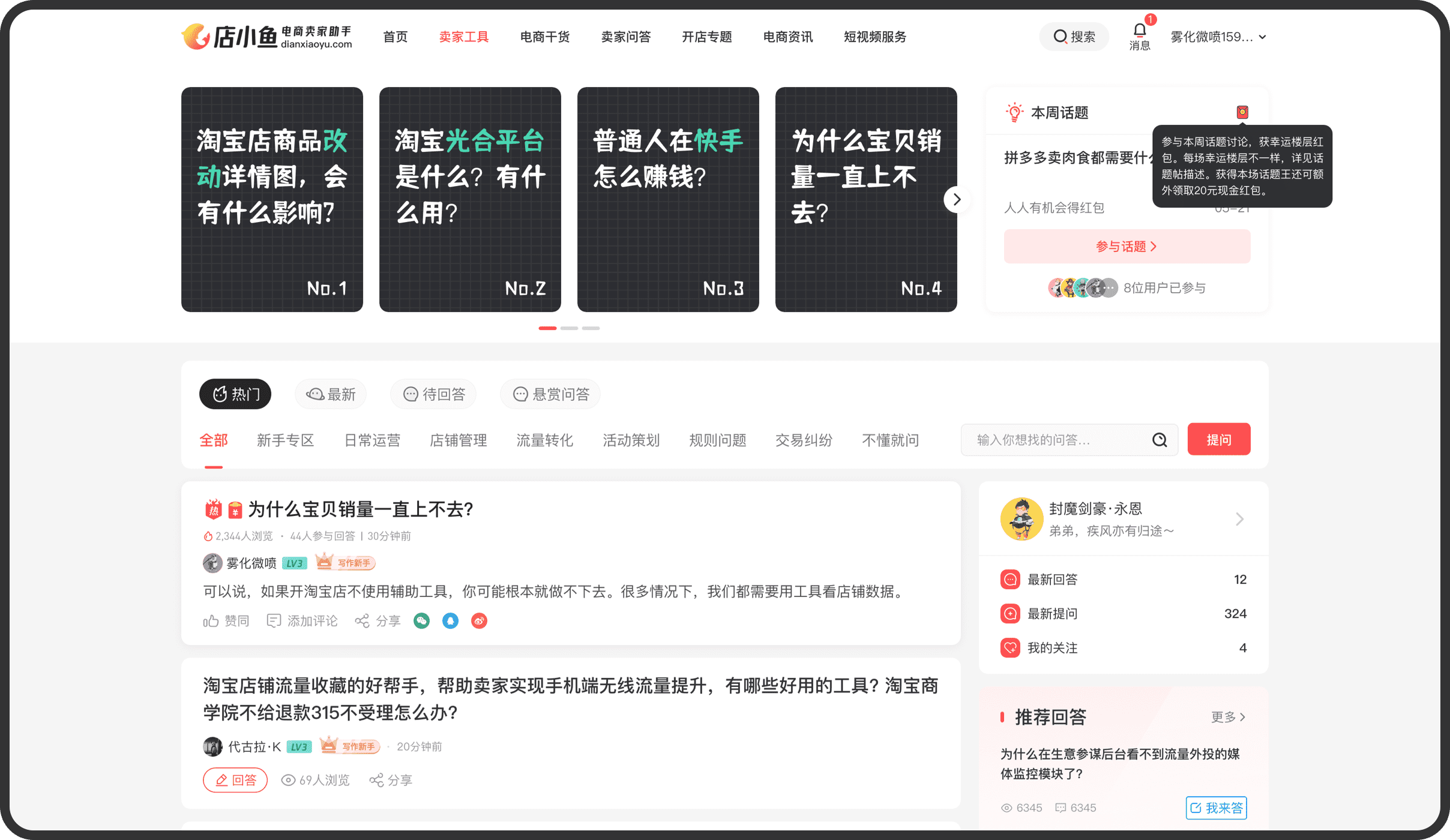This screenshot has width=1450, height=840.
Task: Share to WeChat via green icon
Action: point(422,621)
